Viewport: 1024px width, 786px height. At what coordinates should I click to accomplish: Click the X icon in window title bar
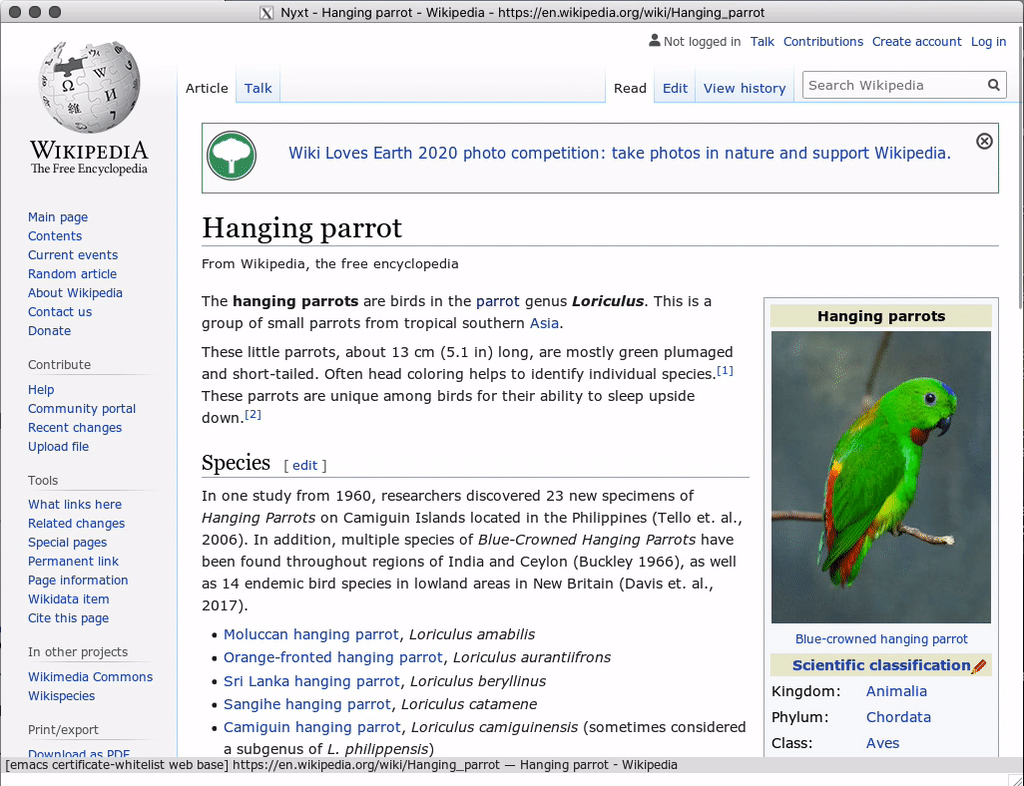click(266, 12)
